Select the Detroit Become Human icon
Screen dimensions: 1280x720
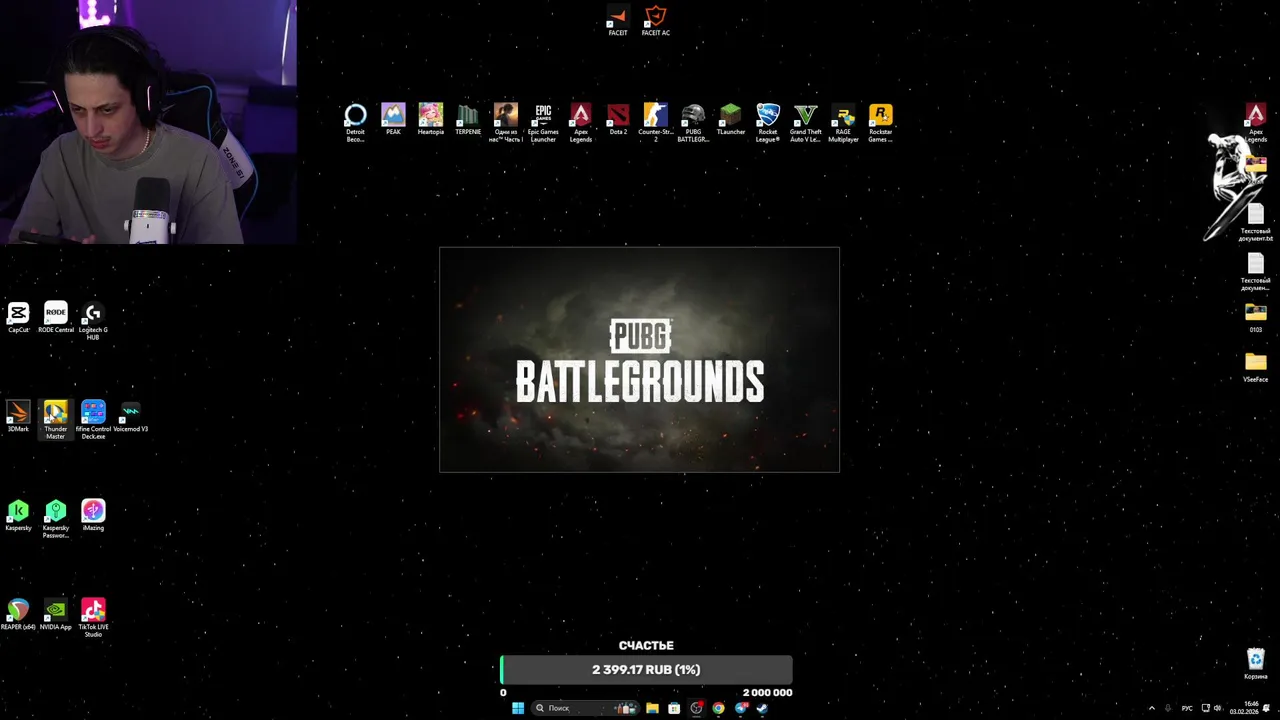point(355,123)
